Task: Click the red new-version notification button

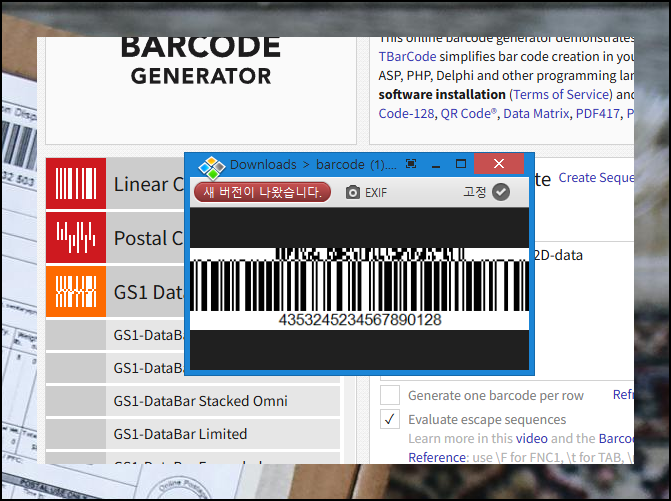Action: point(262,192)
